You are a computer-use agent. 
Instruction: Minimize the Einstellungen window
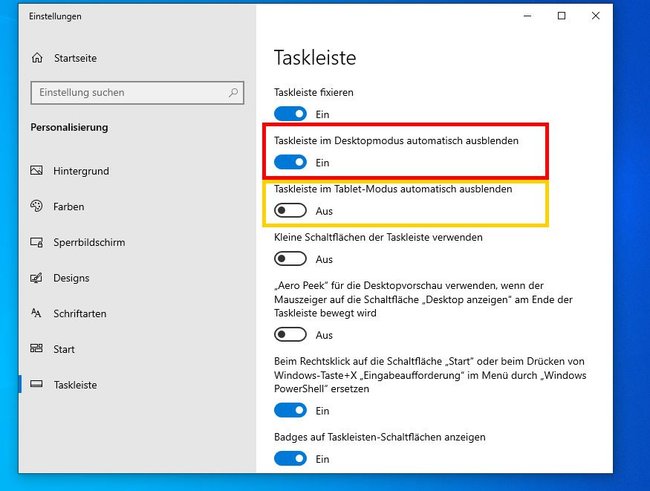(527, 16)
